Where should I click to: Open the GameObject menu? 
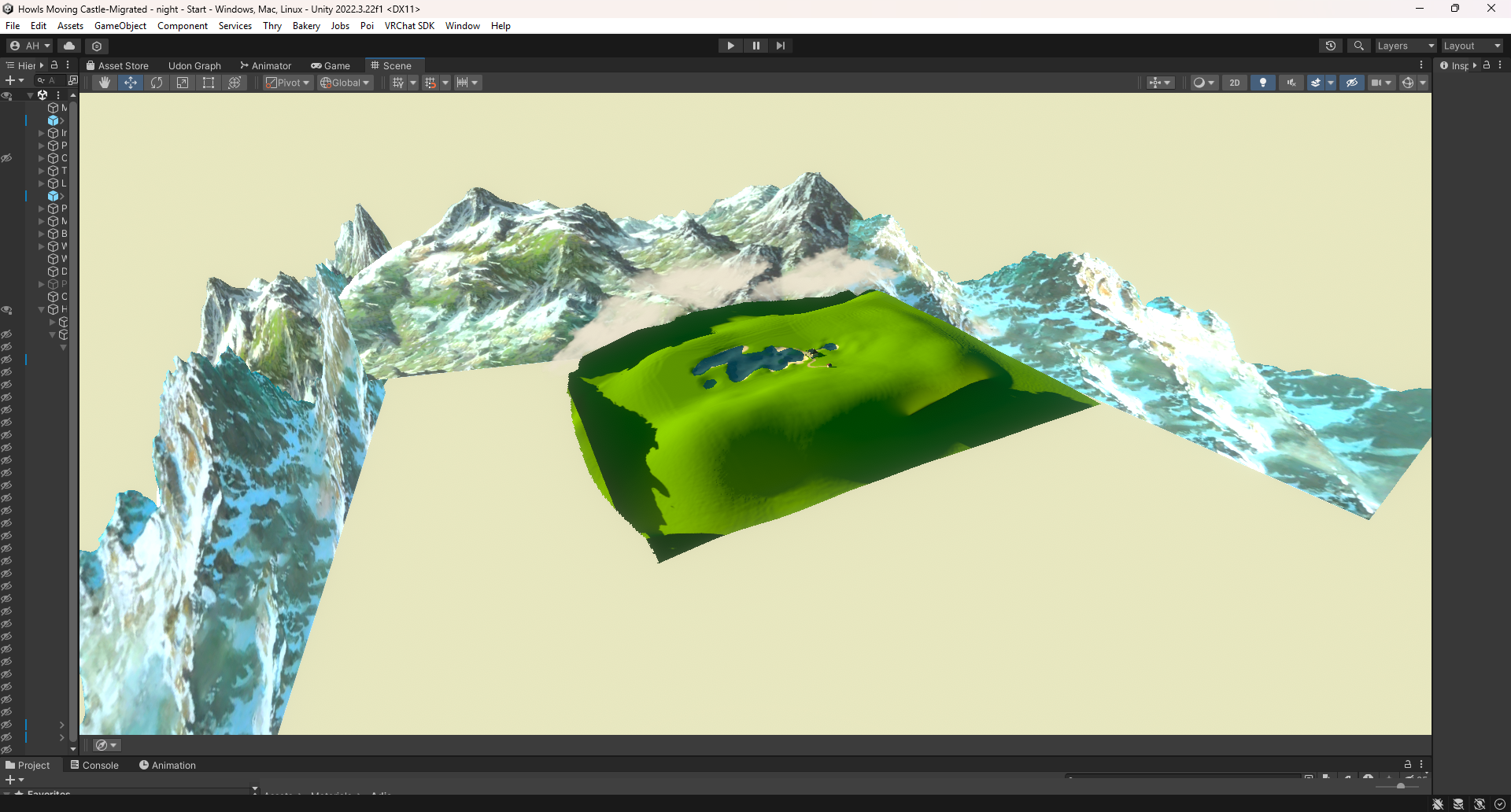[x=120, y=26]
